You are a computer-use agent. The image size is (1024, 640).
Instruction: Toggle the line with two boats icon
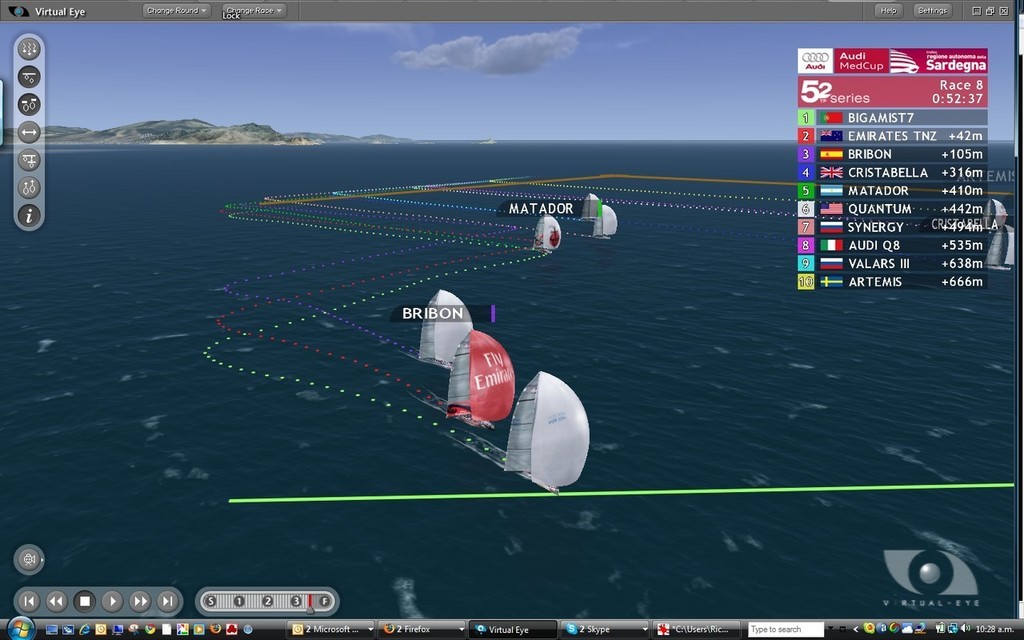point(29,77)
